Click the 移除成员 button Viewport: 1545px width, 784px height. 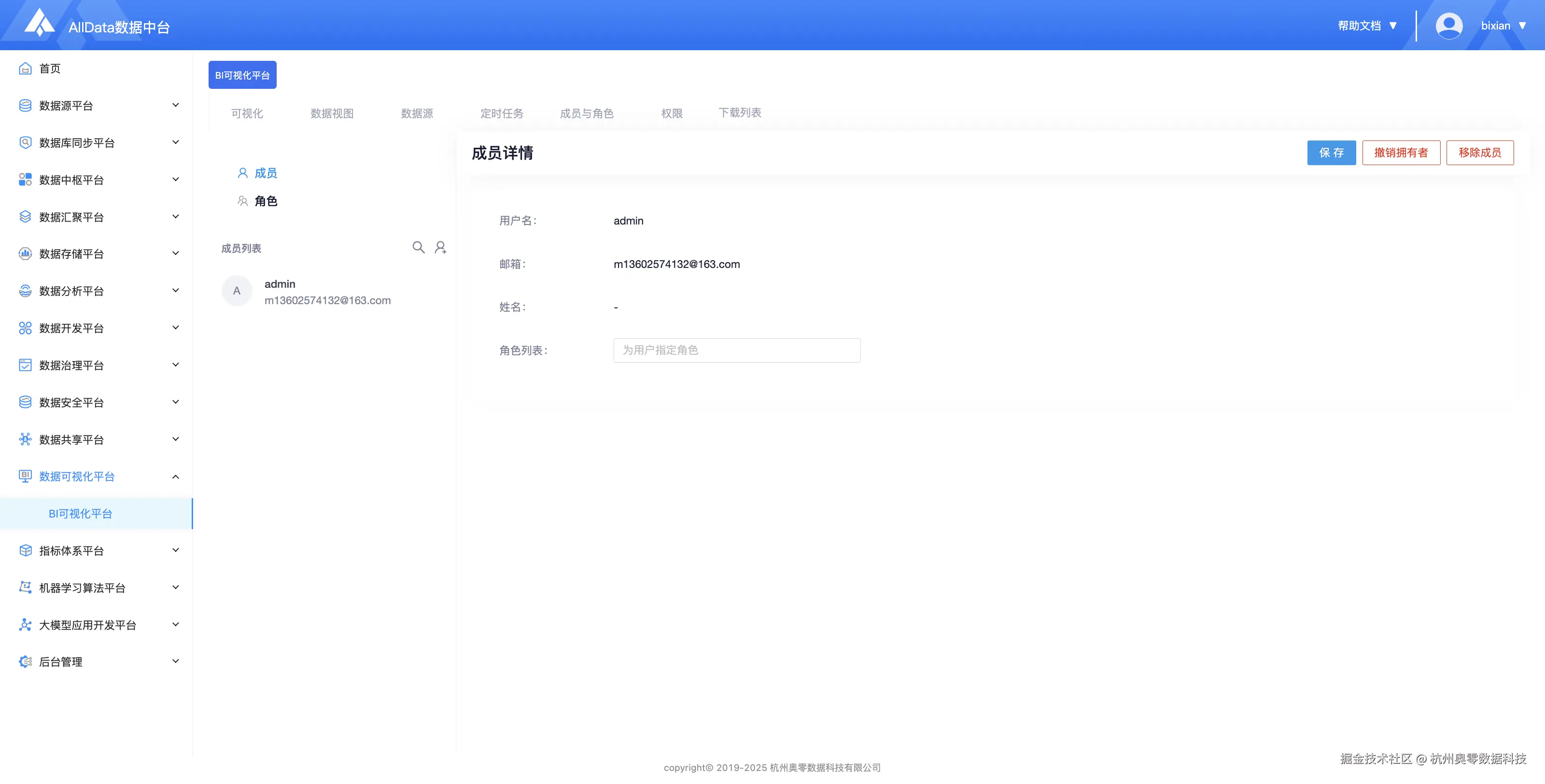pos(1480,153)
